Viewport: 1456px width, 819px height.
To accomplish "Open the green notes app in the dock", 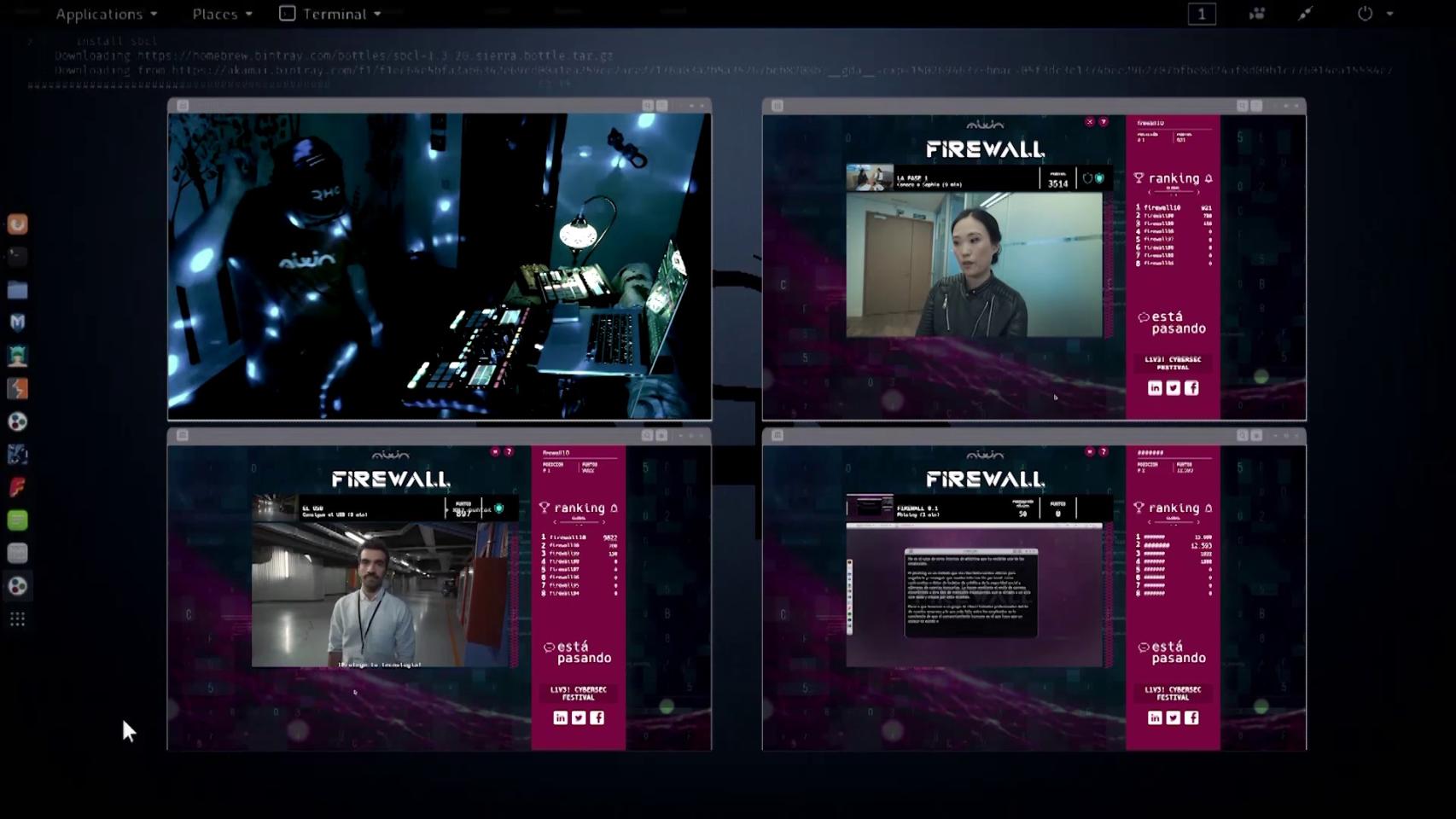I will click(x=17, y=520).
